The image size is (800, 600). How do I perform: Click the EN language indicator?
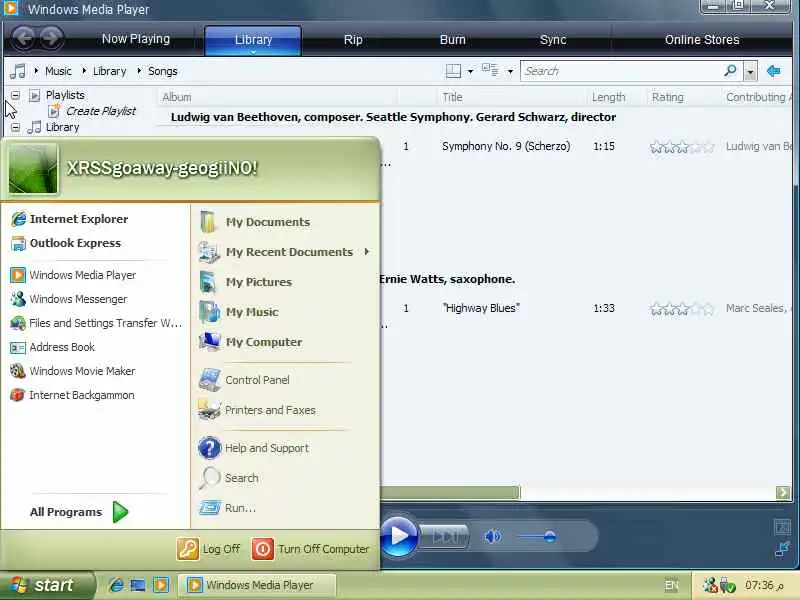[x=671, y=585]
